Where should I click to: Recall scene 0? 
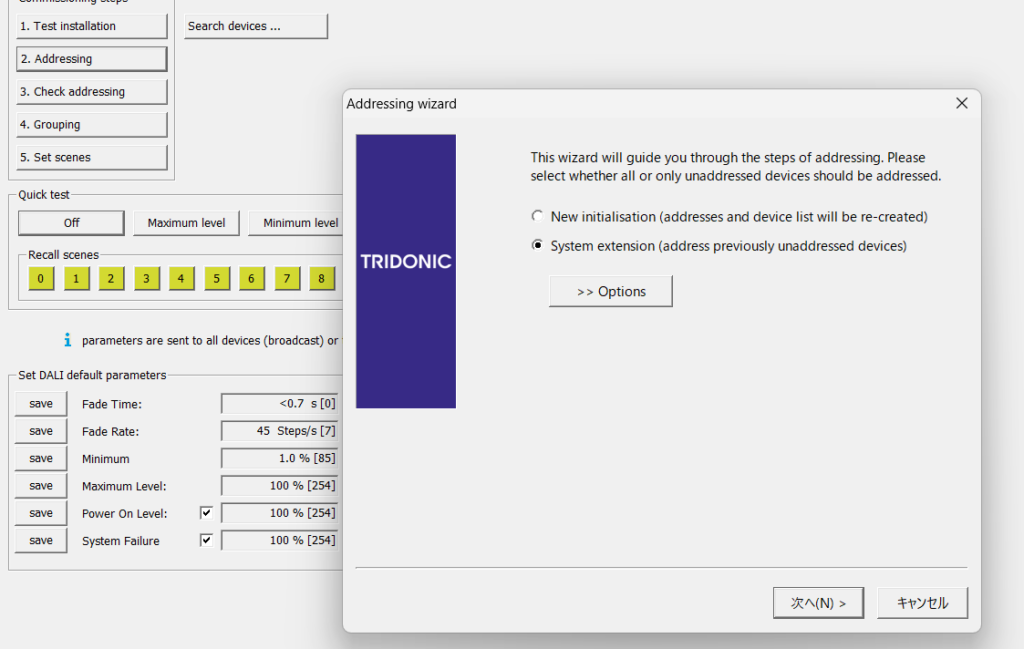tap(40, 279)
